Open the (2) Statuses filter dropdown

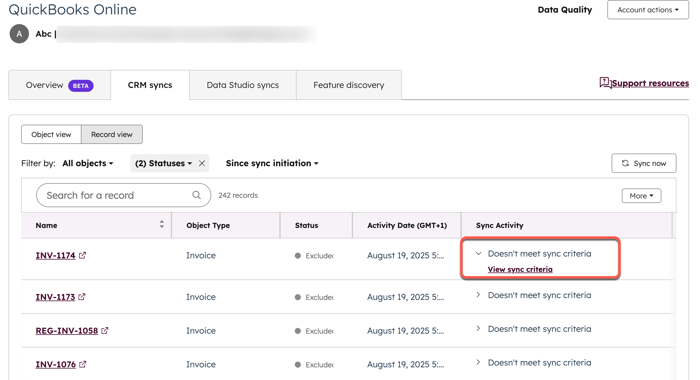pos(163,163)
